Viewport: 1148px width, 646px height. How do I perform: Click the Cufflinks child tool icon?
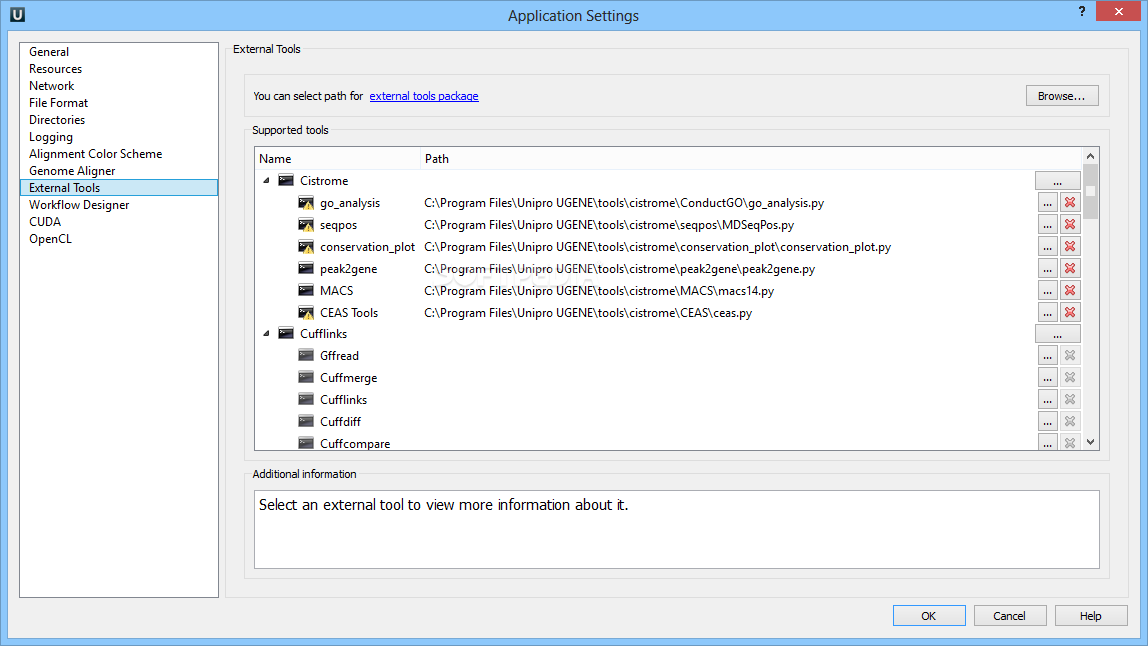pyautogui.click(x=306, y=399)
